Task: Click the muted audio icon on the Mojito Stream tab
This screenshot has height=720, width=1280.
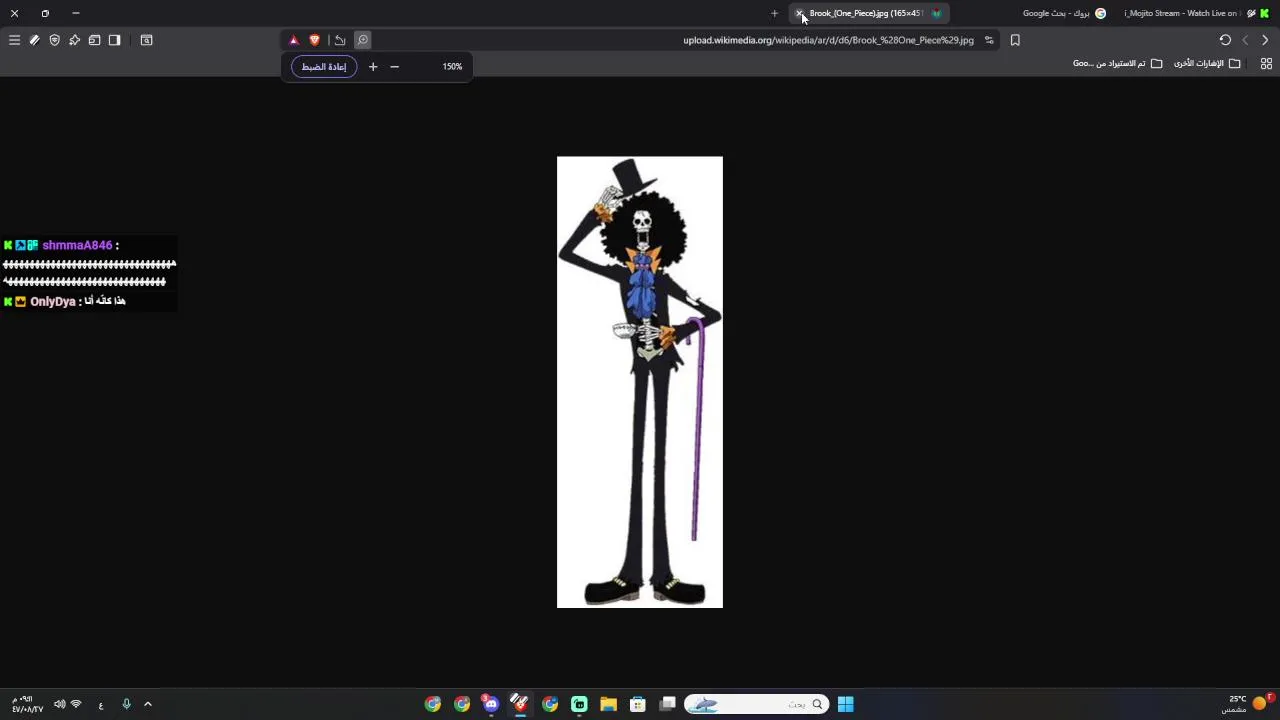Action: pos(1251,13)
